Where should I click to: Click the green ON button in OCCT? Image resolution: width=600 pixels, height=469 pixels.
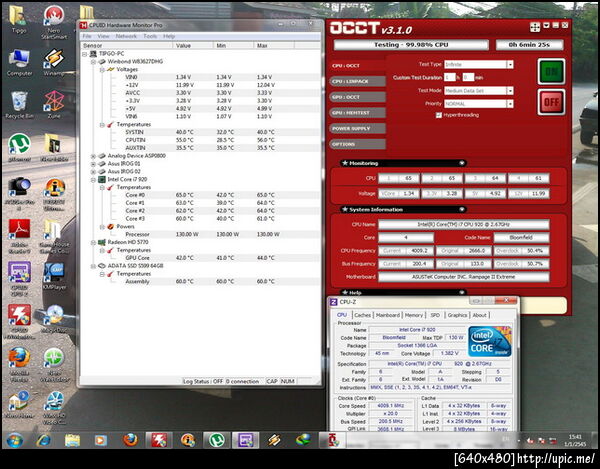(x=551, y=72)
